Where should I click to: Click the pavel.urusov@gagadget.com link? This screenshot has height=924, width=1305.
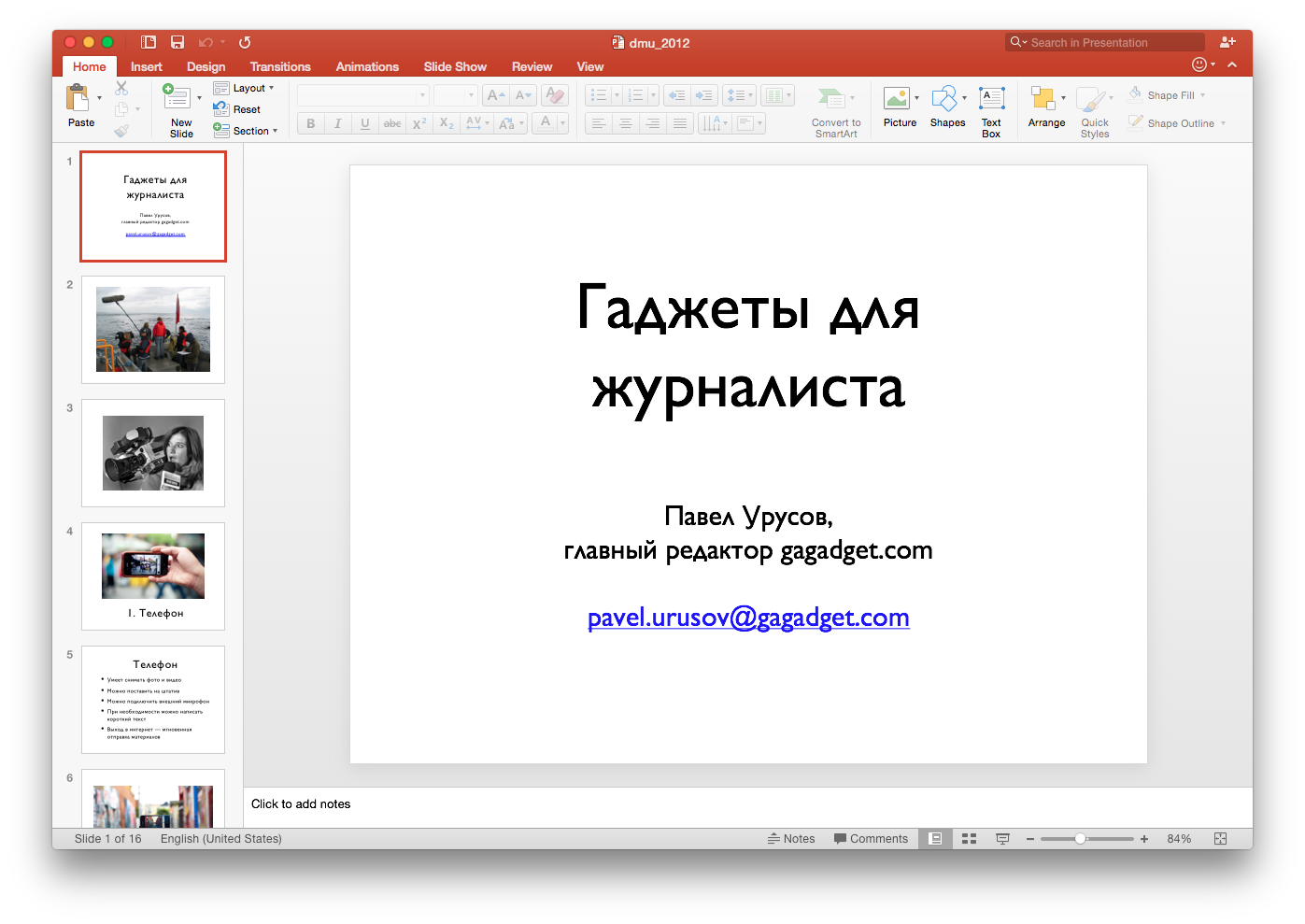point(748,618)
